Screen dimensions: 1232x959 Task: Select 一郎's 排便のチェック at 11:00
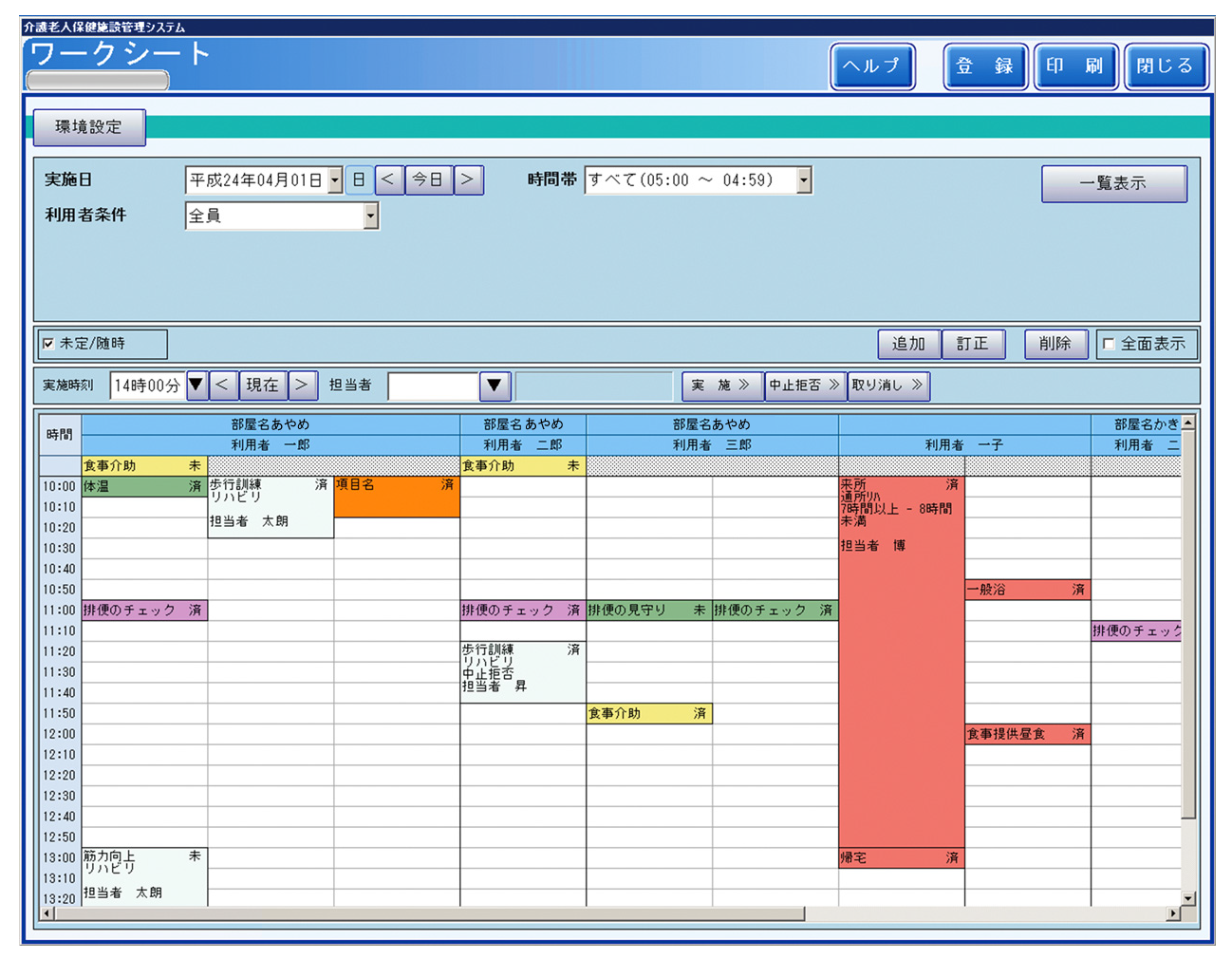coord(144,611)
